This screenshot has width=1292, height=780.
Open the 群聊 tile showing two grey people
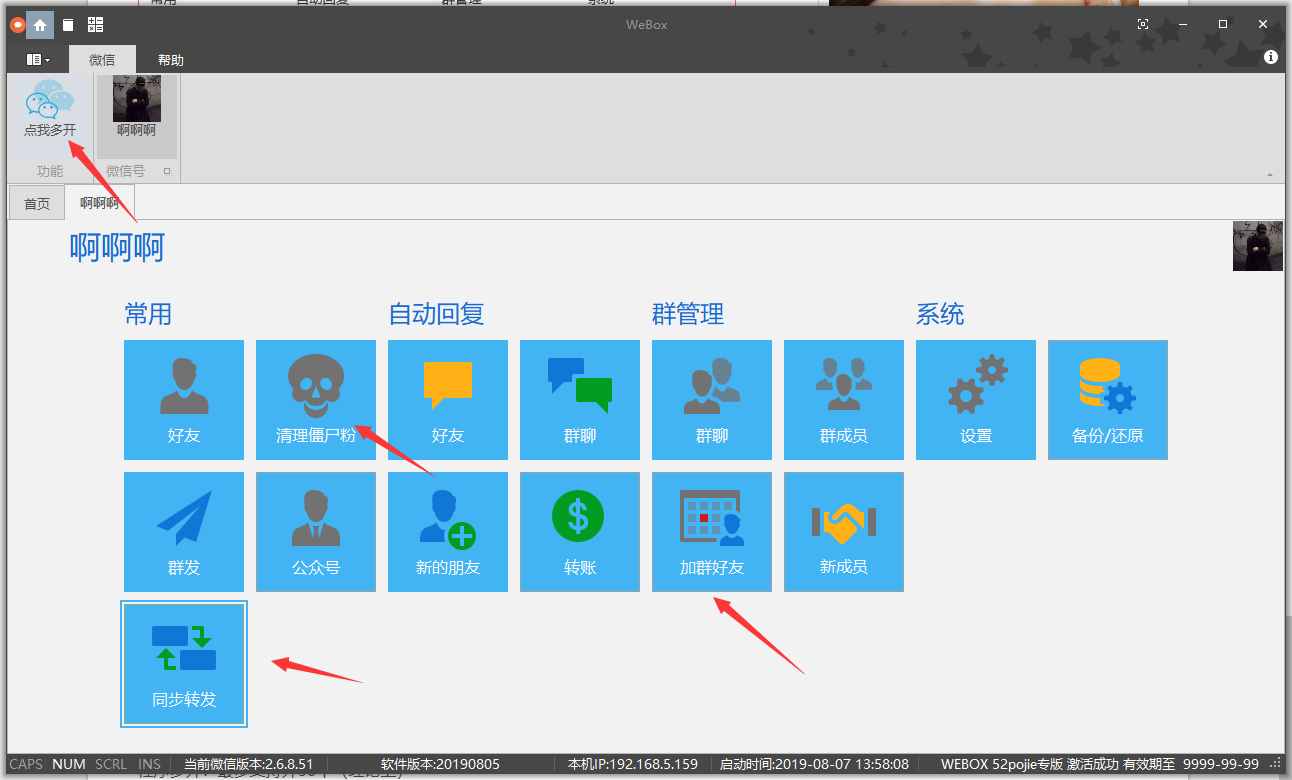712,400
